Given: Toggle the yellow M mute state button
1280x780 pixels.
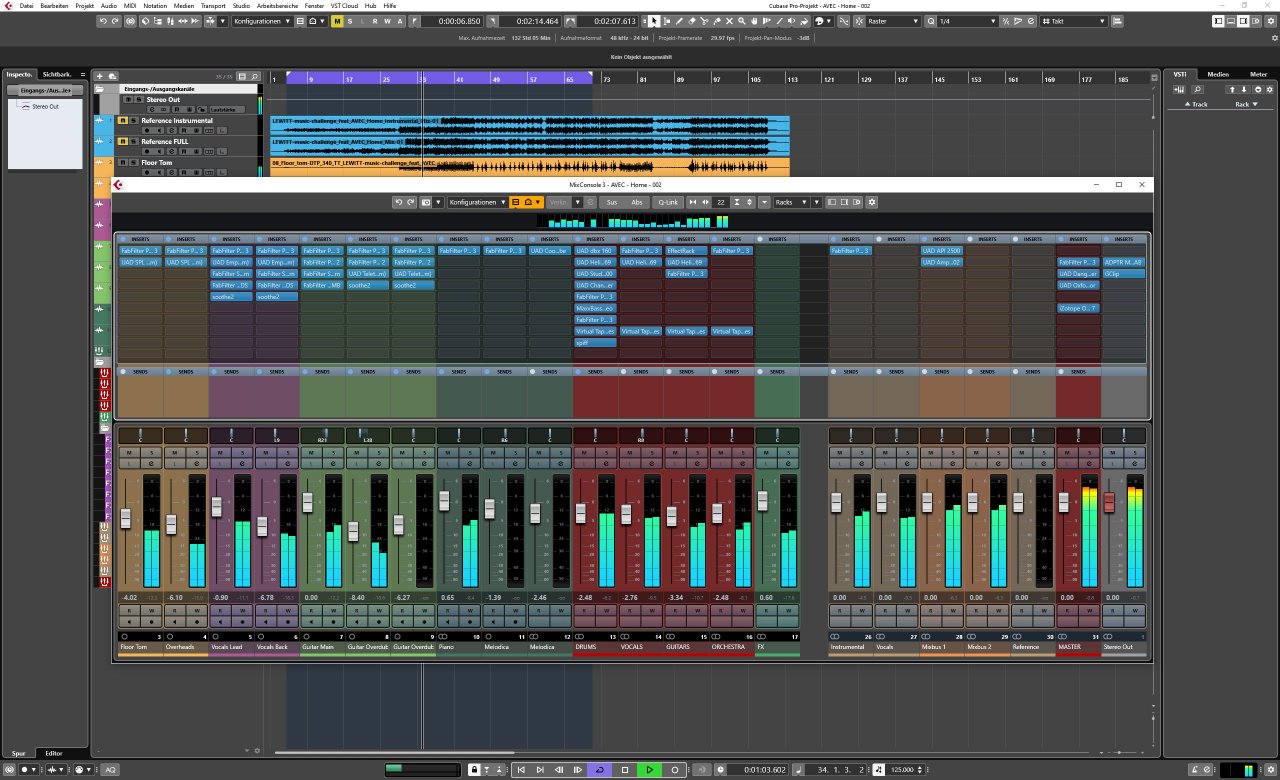Looking at the screenshot, I should 337,21.
